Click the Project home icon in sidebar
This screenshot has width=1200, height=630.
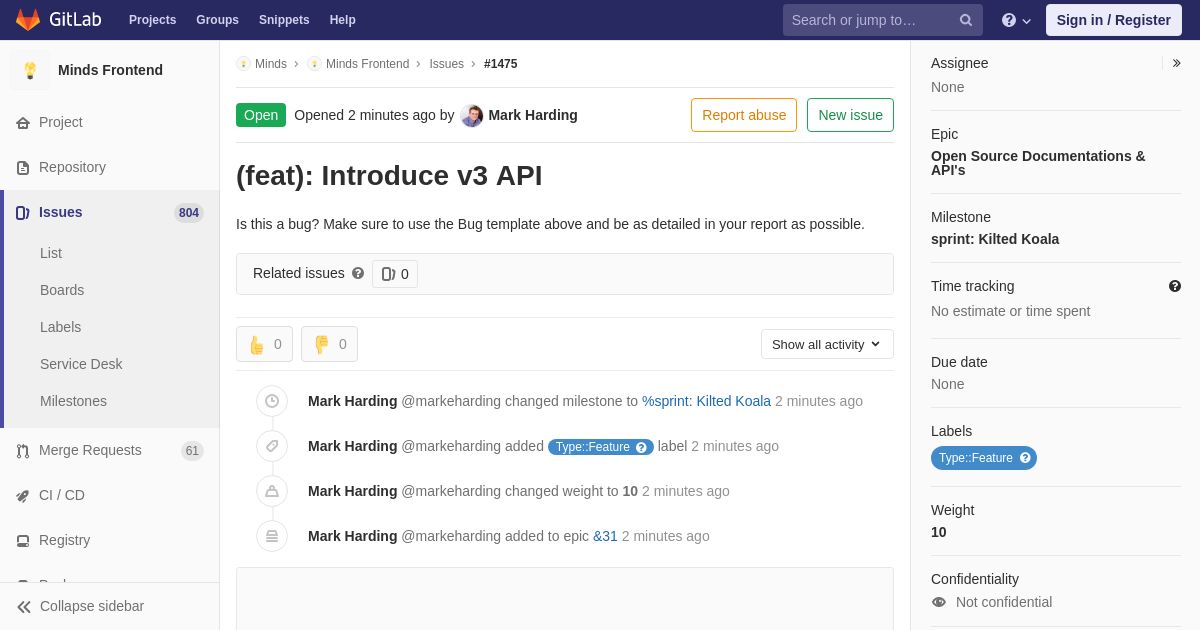point(23,123)
